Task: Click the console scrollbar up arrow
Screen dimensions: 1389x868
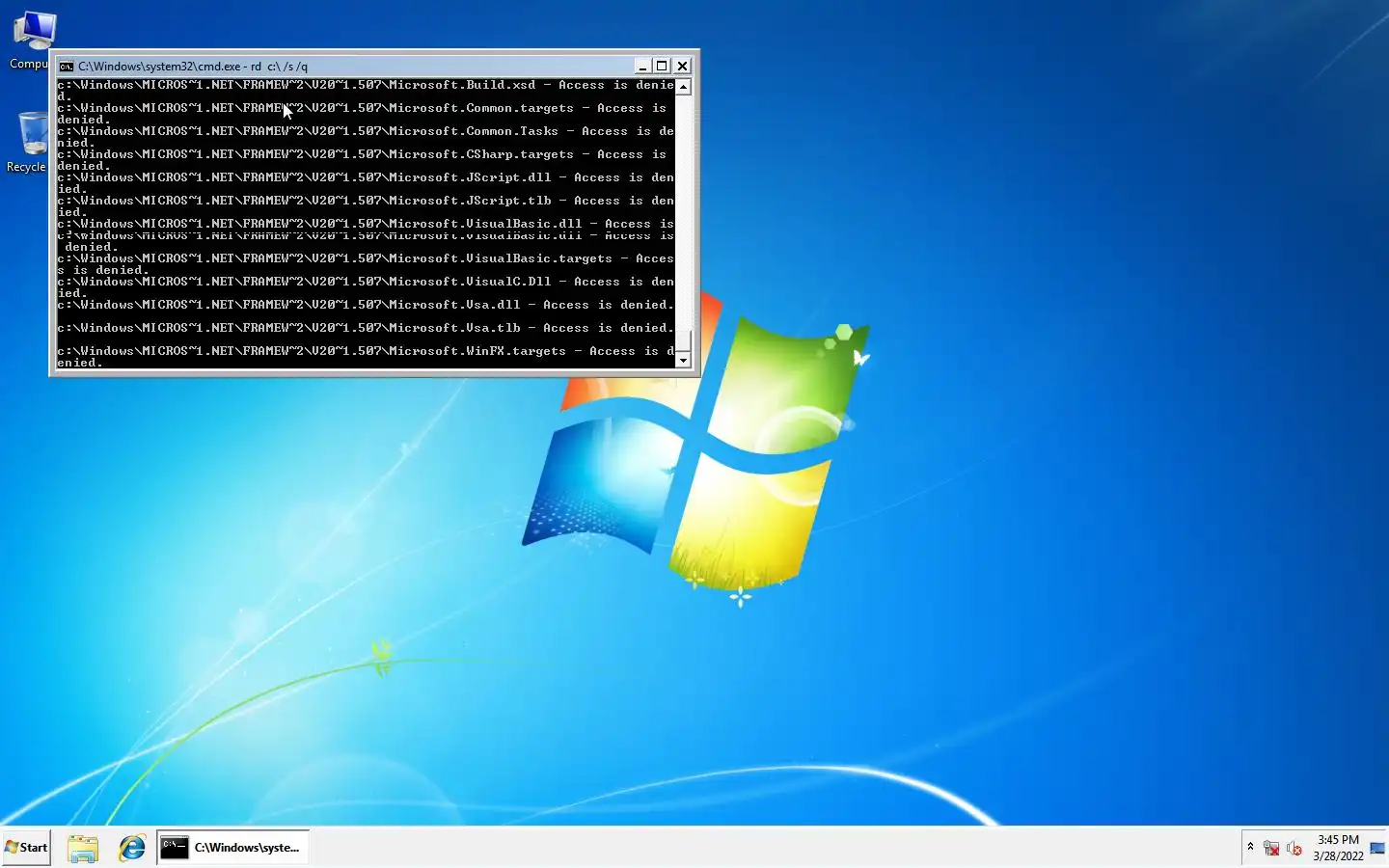Action: [x=683, y=87]
